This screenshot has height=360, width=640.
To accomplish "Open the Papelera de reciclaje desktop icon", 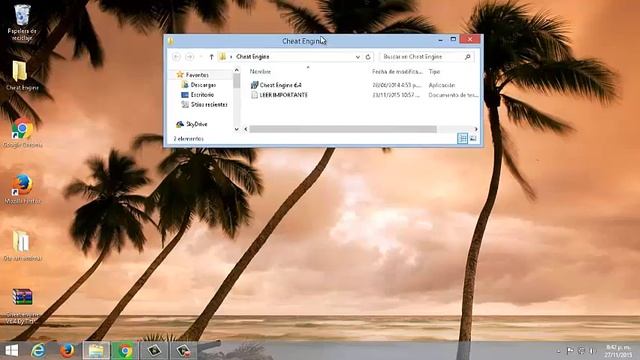I will (22, 22).
